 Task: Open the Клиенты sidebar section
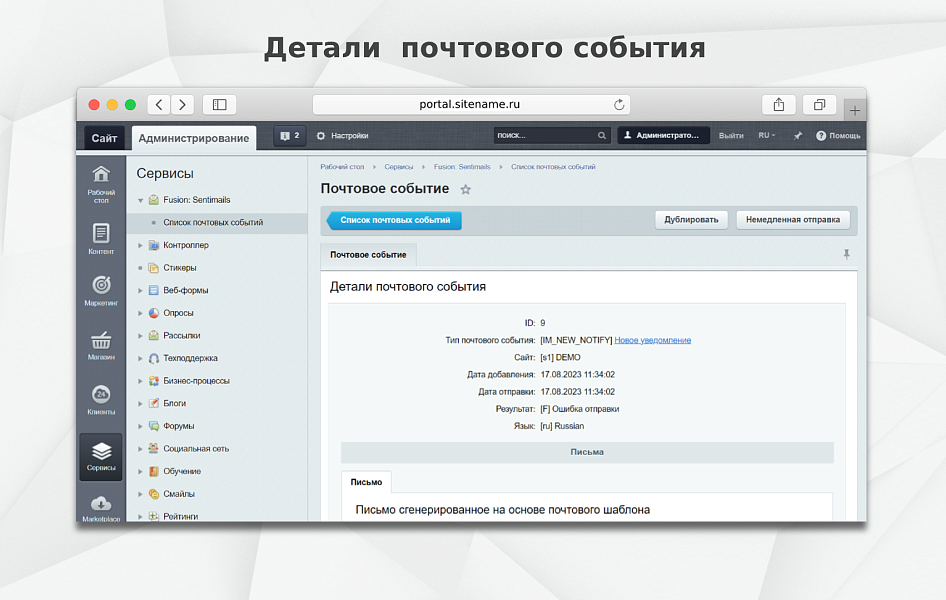[101, 396]
